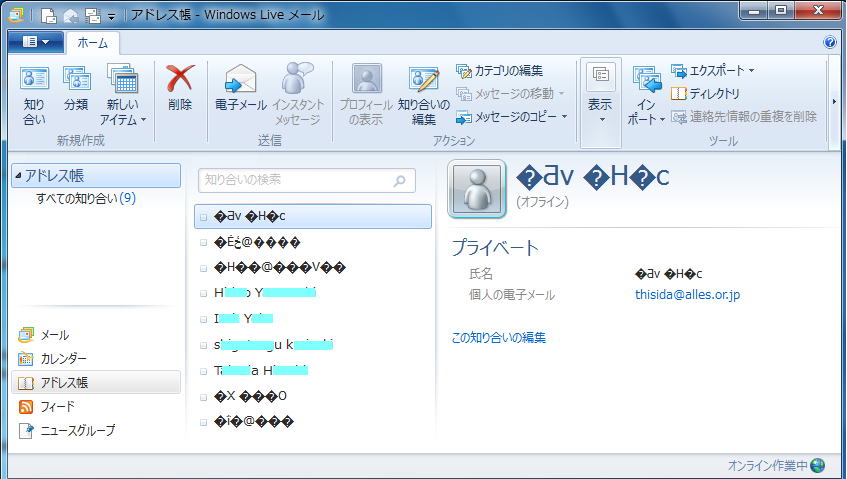The image size is (847, 479).
Task: Click the reply icon in title bar
Action: tap(71, 16)
